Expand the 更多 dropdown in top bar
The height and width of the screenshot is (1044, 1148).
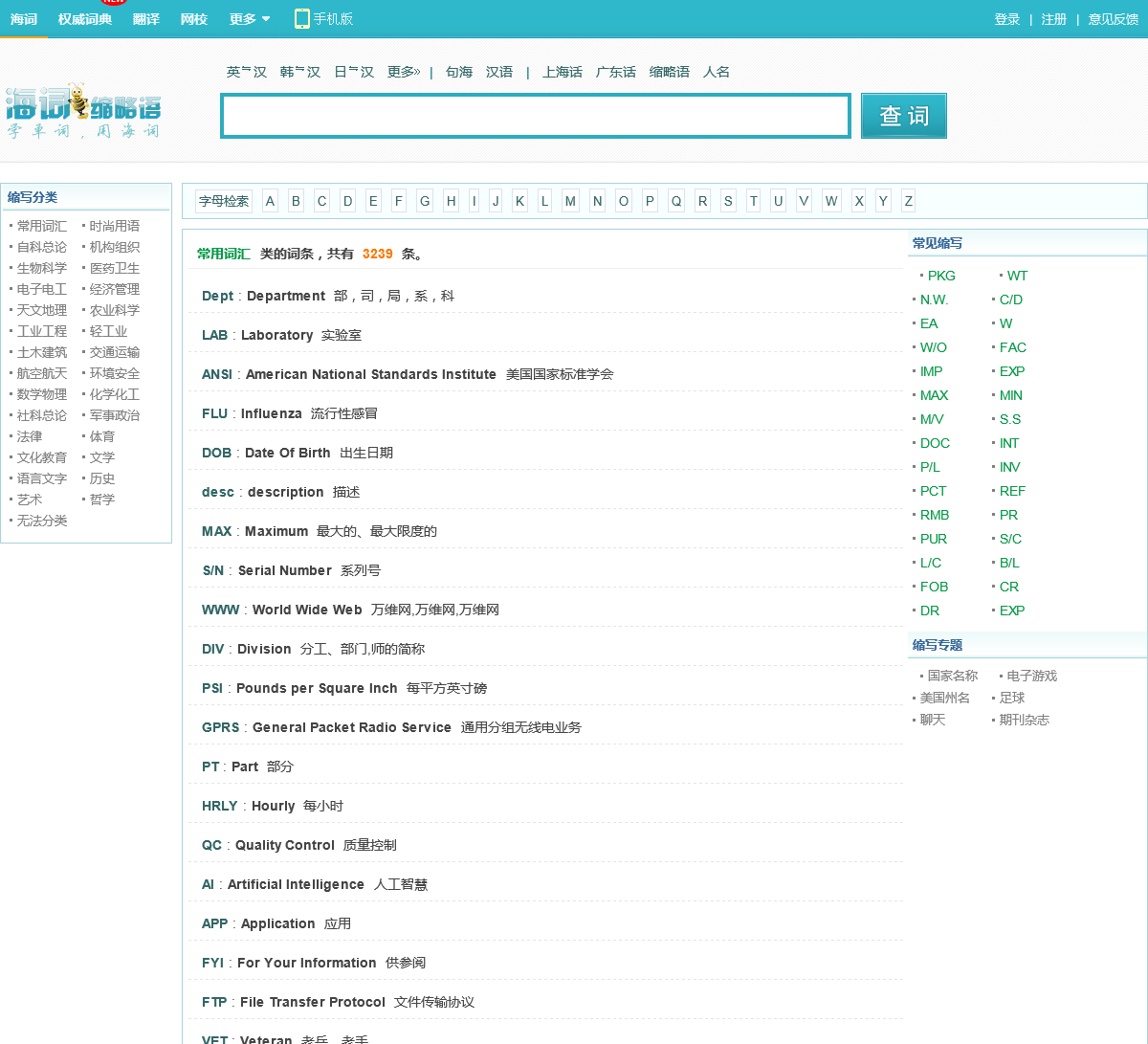click(x=250, y=19)
